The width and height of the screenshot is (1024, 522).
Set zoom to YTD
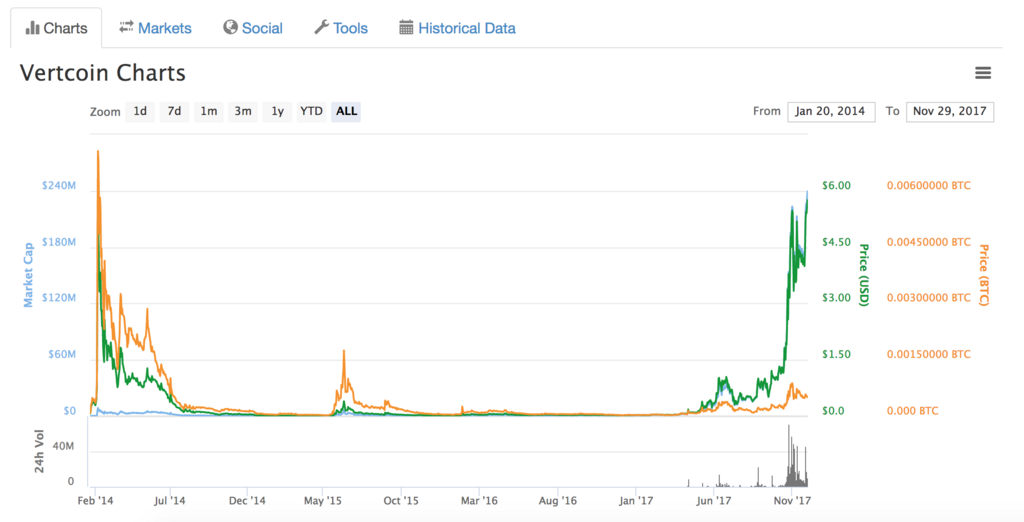pyautogui.click(x=311, y=111)
